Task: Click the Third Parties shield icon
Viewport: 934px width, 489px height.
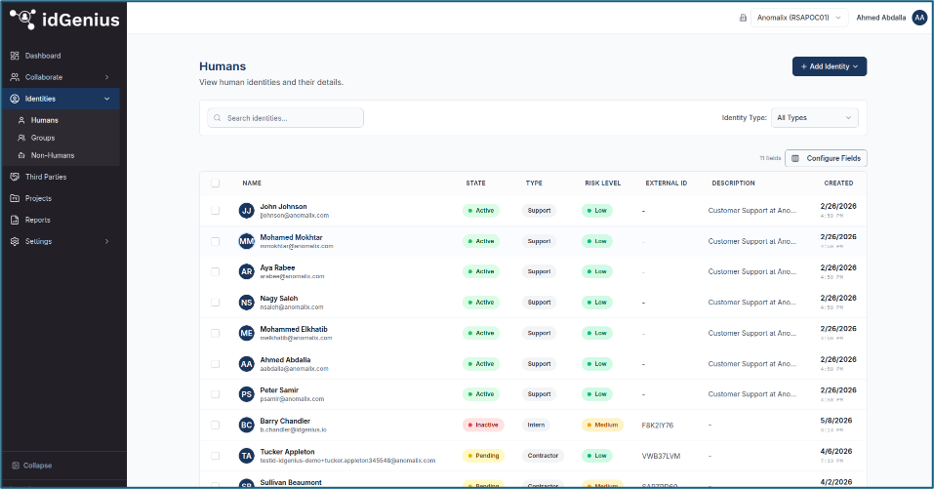Action: tap(15, 177)
